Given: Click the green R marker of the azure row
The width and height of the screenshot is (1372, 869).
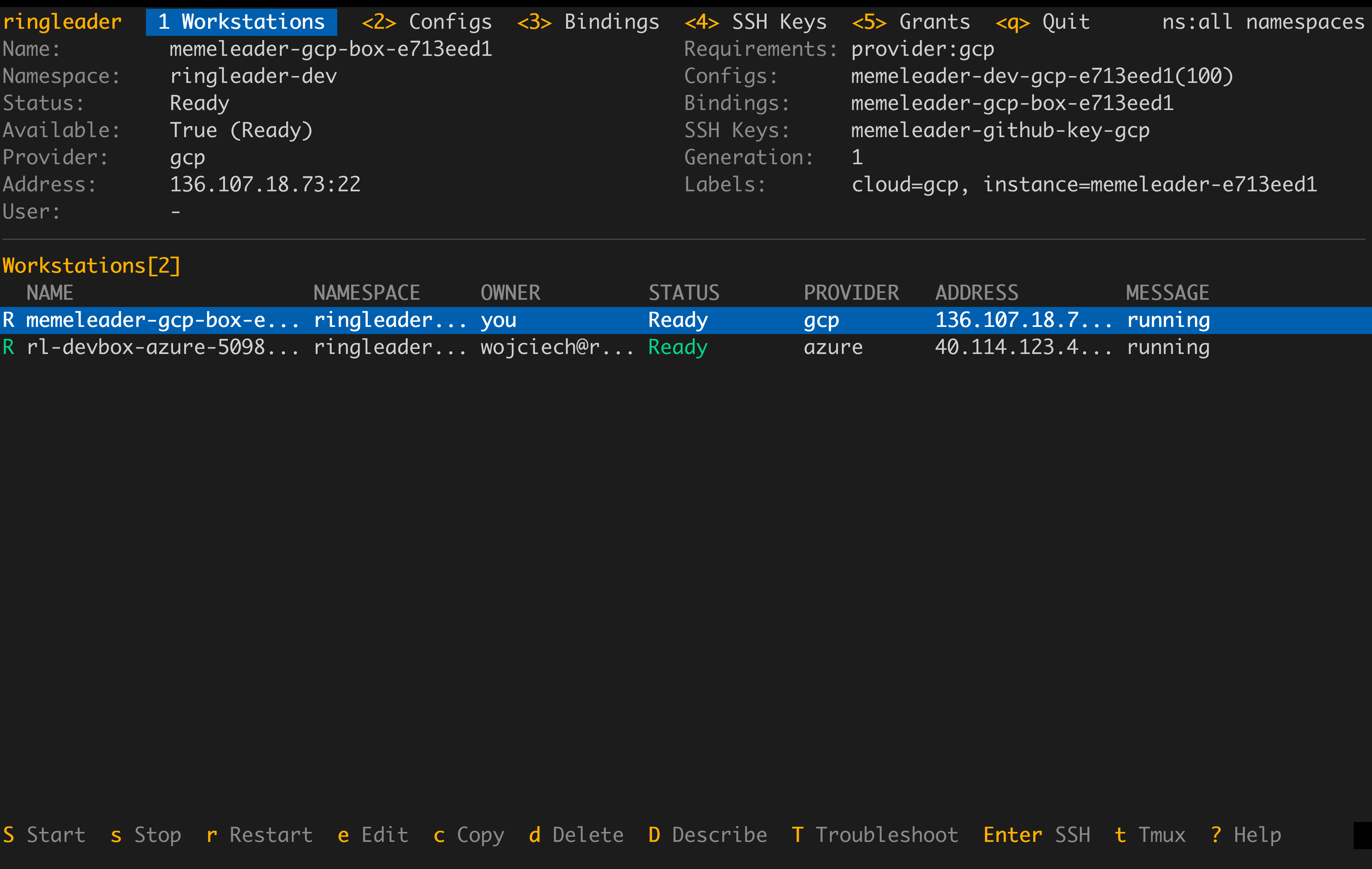Looking at the screenshot, I should pos(8,347).
